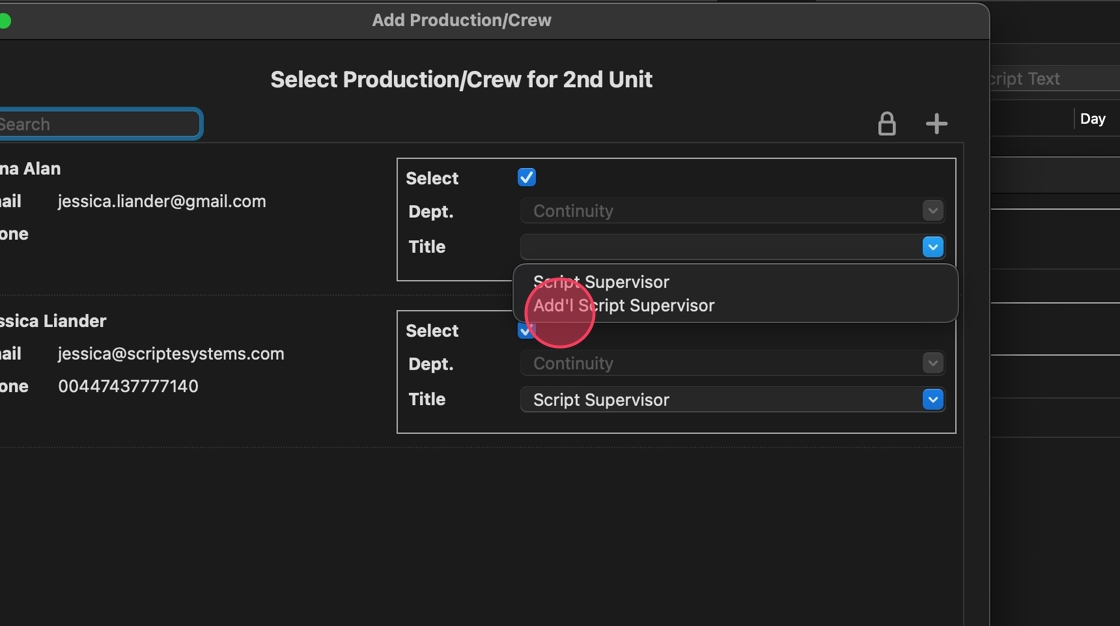Click phone number 00447437777140
Image resolution: width=1120 pixels, height=626 pixels.
click(128, 386)
